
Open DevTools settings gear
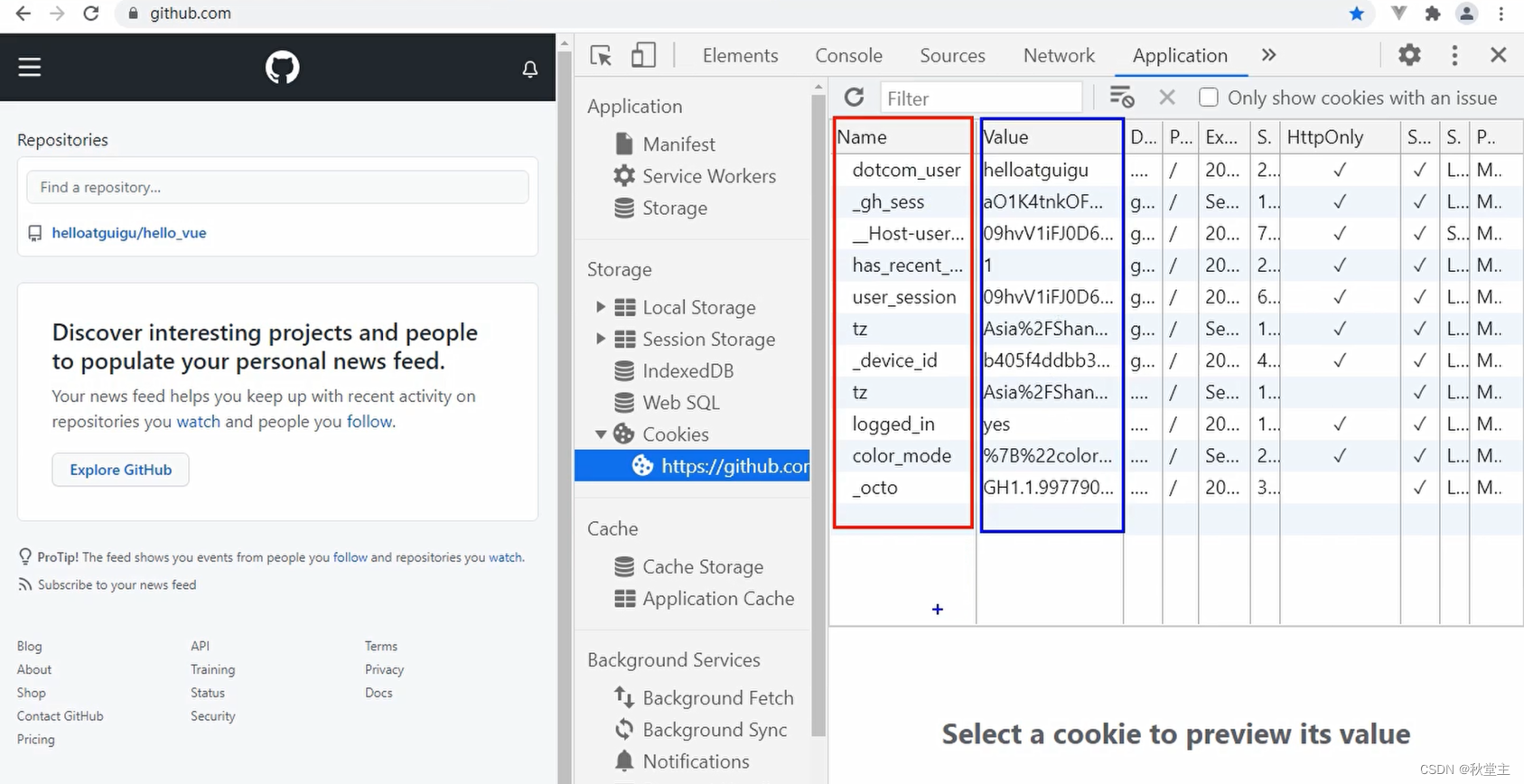pos(1409,55)
